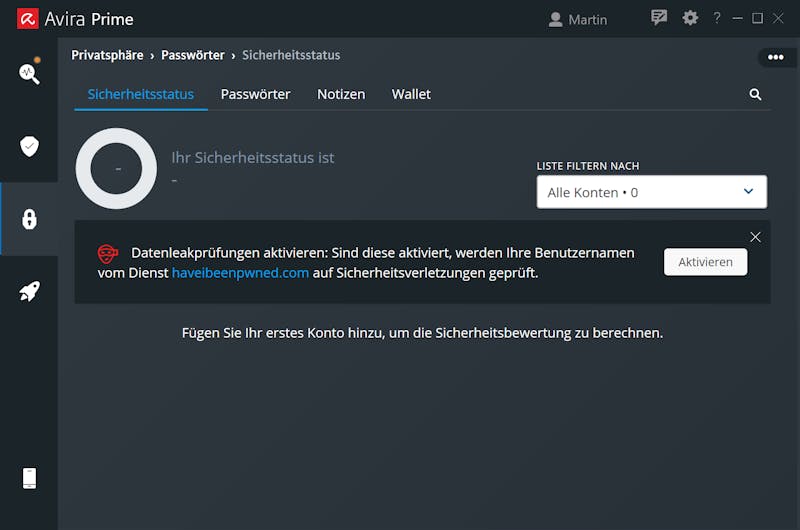Image resolution: width=800 pixels, height=530 pixels.
Task: Select the Privacy padlock sidebar icon
Action: (29, 219)
